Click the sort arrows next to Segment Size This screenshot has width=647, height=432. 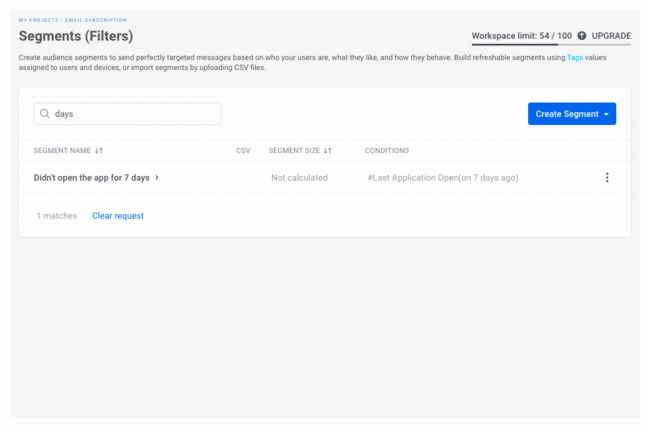tap(328, 151)
